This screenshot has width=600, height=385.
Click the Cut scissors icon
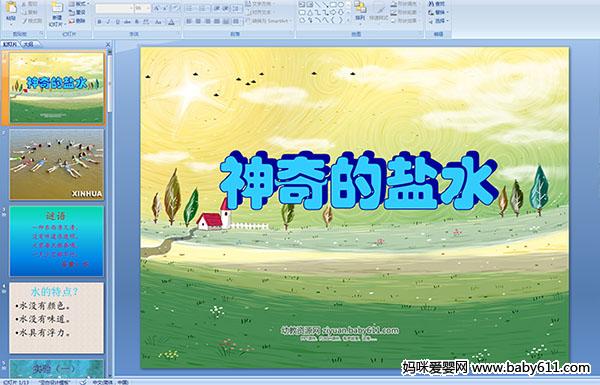point(24,4)
